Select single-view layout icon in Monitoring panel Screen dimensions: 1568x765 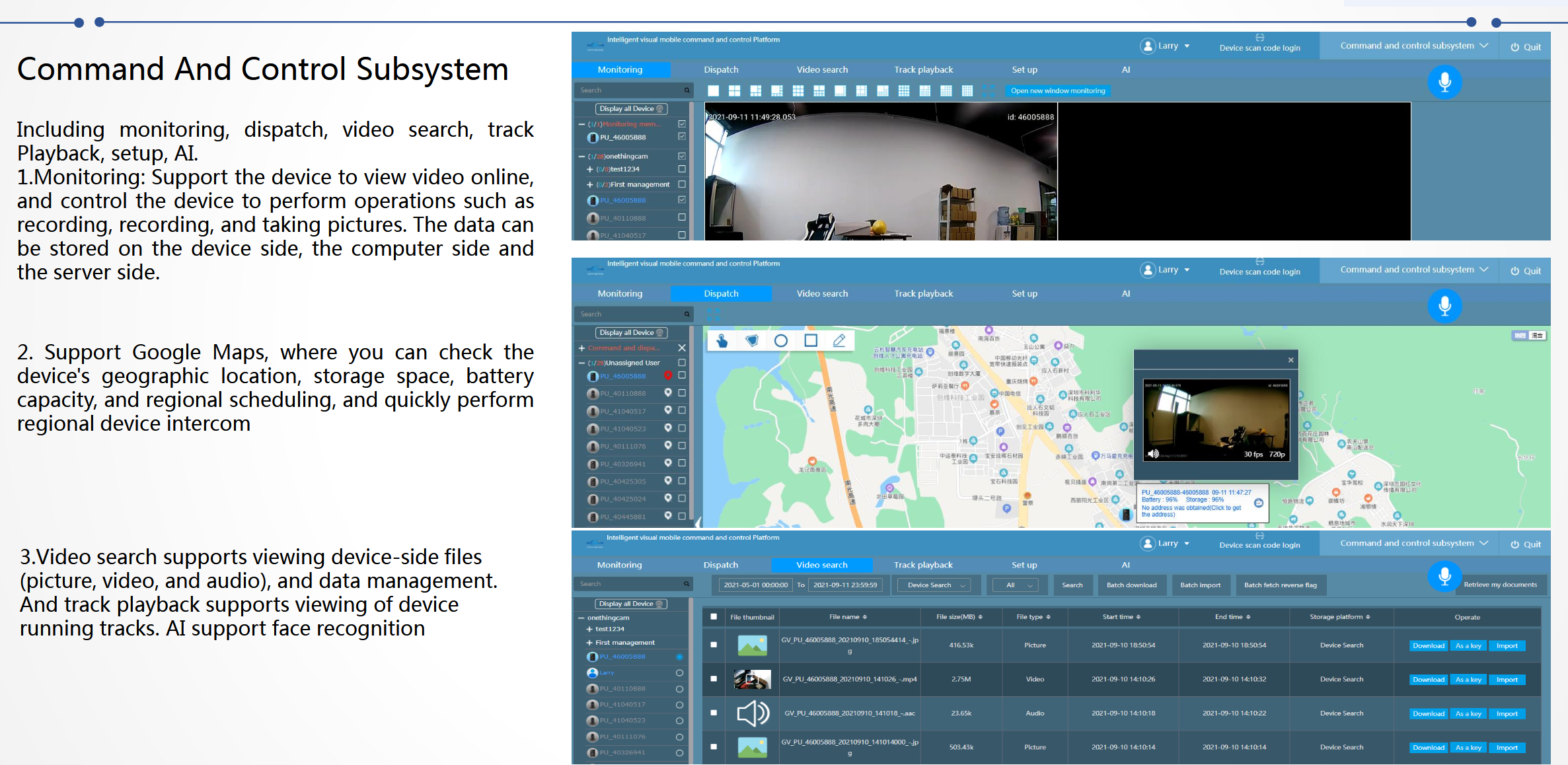(x=713, y=91)
